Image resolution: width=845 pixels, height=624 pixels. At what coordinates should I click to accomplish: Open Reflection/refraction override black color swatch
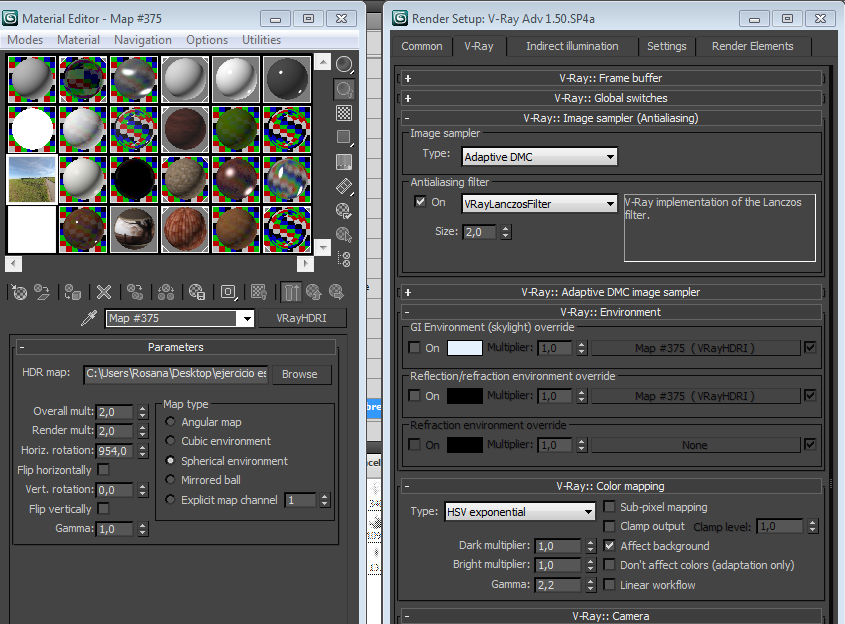(465, 396)
